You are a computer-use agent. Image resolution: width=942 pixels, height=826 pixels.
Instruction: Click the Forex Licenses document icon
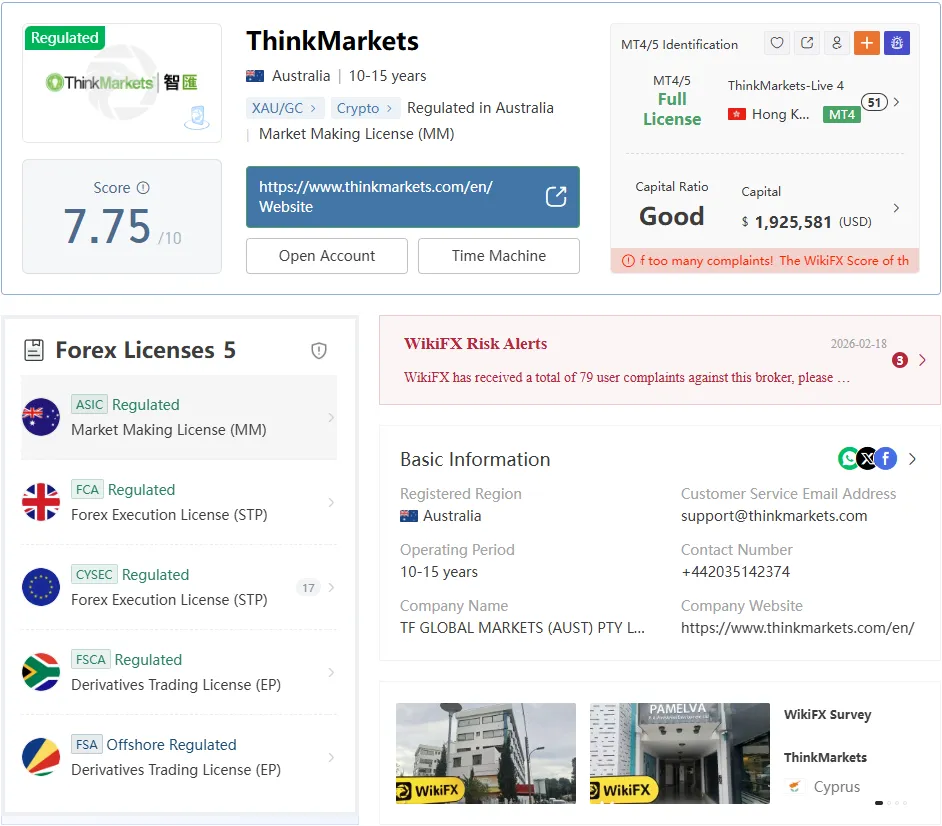(x=34, y=350)
